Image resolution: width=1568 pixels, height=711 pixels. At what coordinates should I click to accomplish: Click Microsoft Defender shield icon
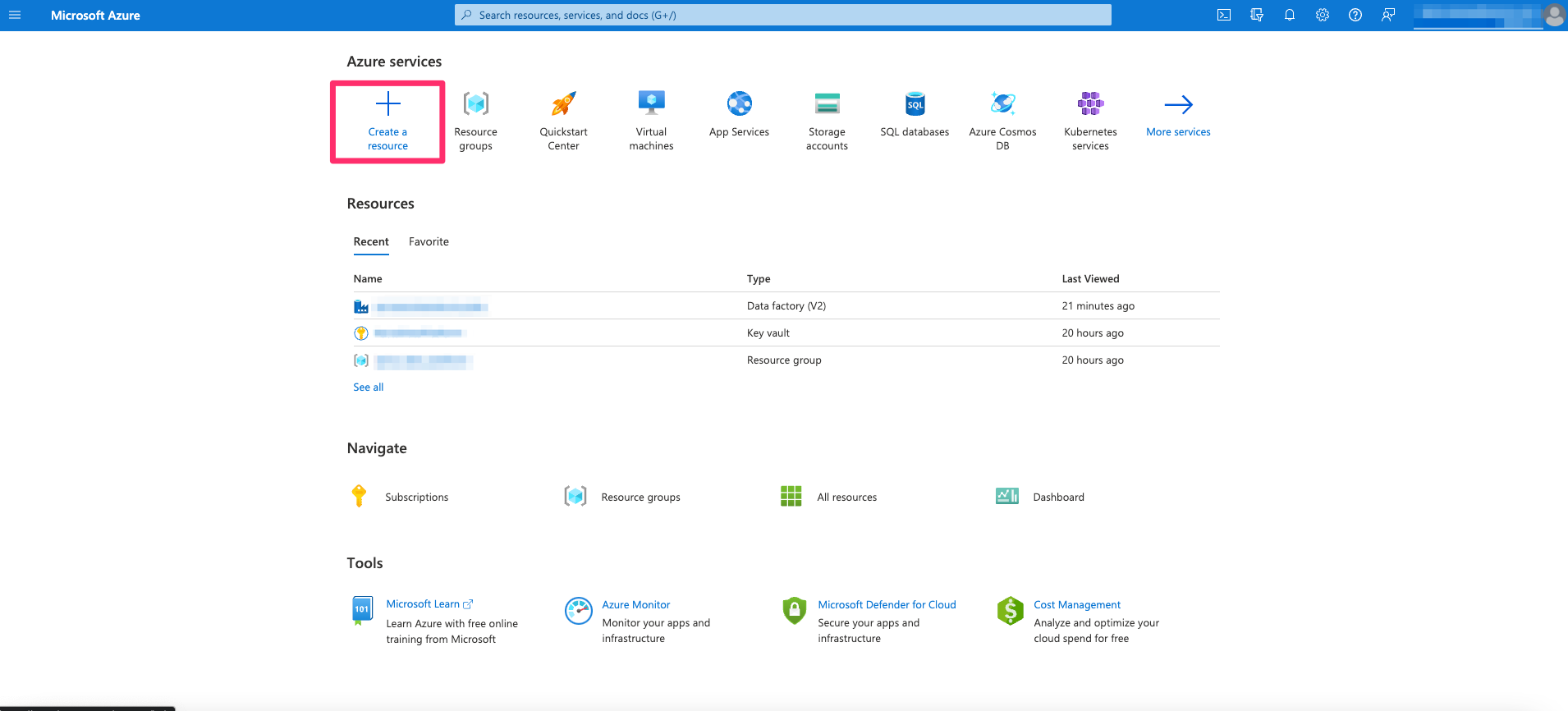click(795, 611)
